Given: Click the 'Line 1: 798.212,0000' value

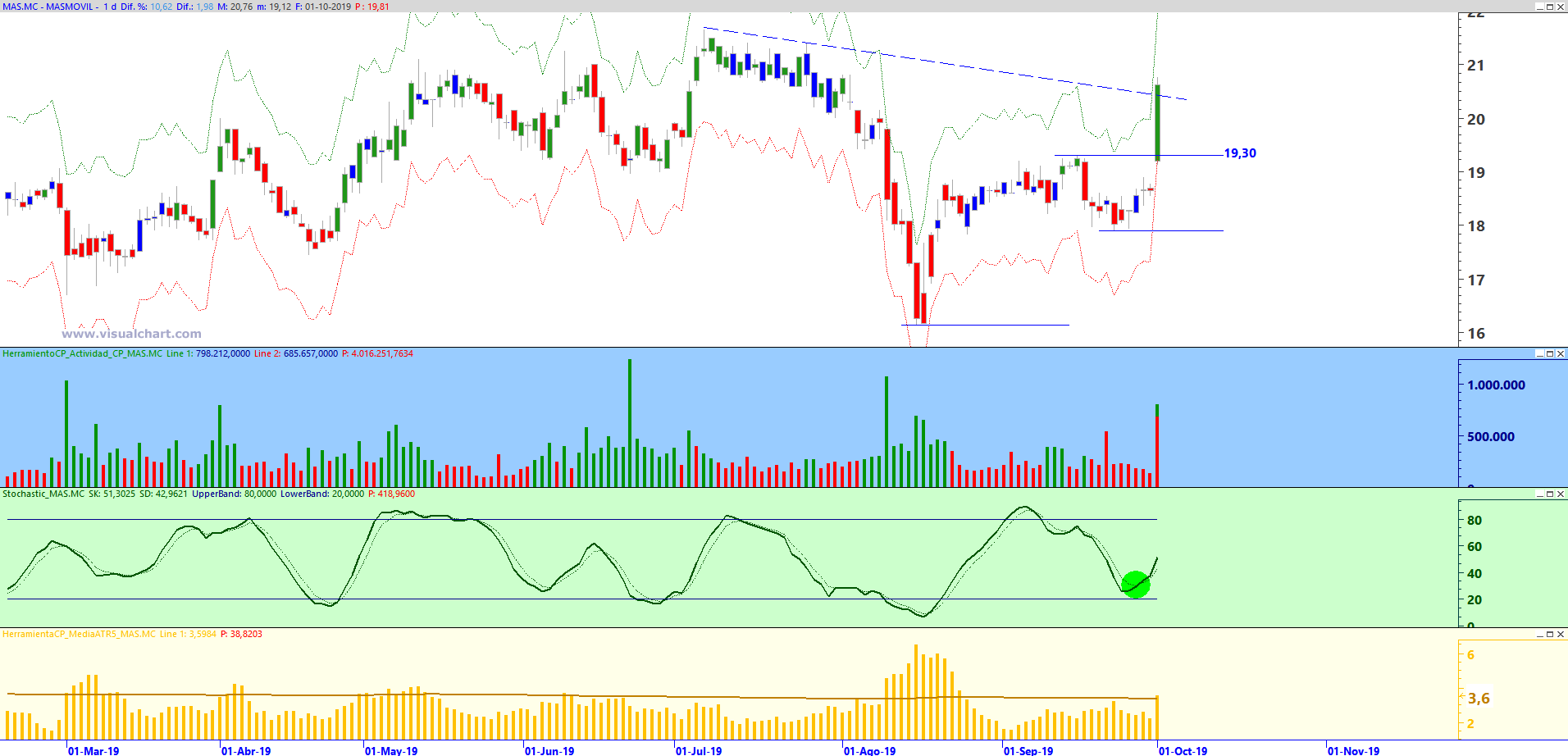Looking at the screenshot, I should point(208,353).
